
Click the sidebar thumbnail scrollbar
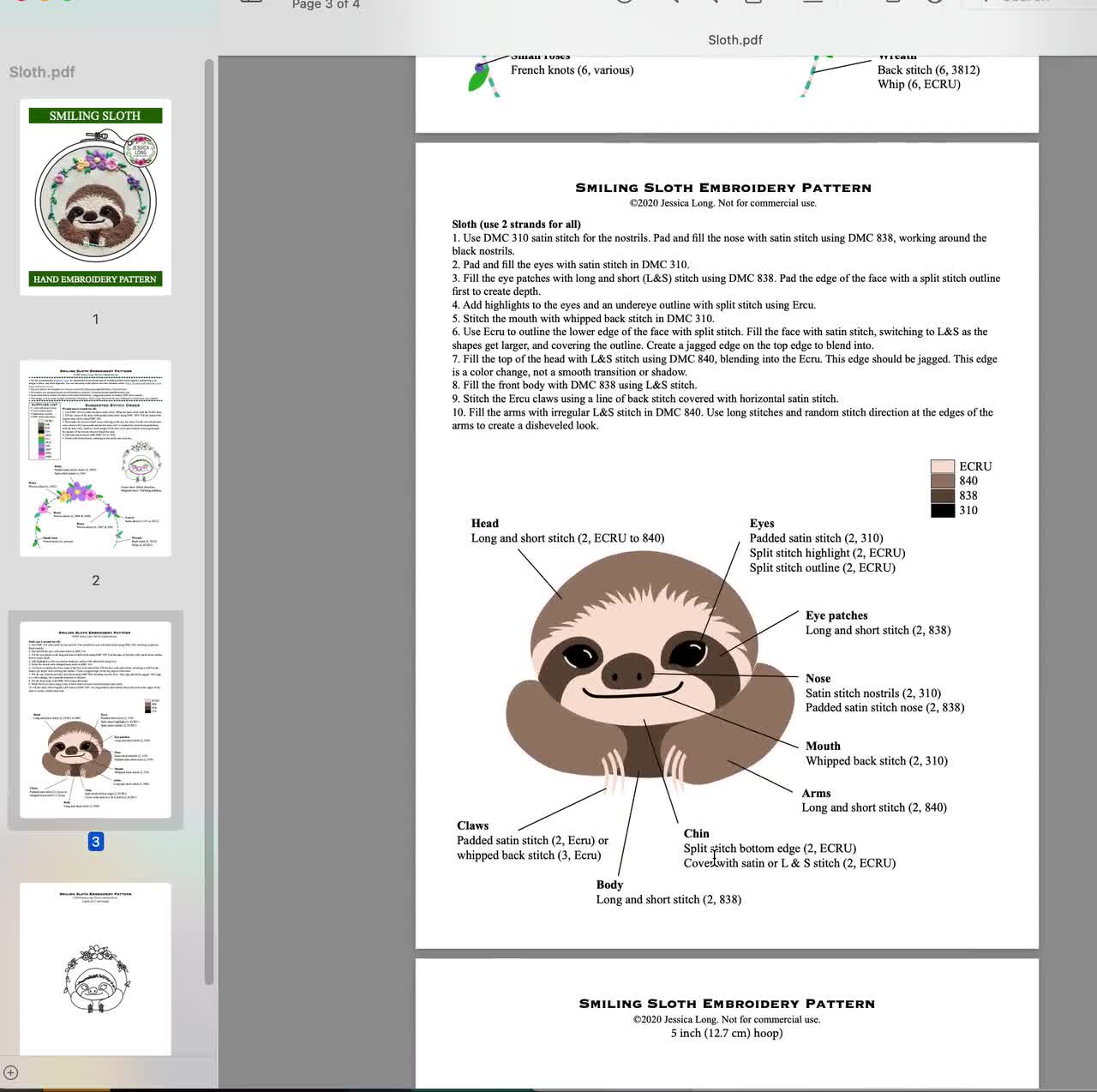[x=209, y=523]
